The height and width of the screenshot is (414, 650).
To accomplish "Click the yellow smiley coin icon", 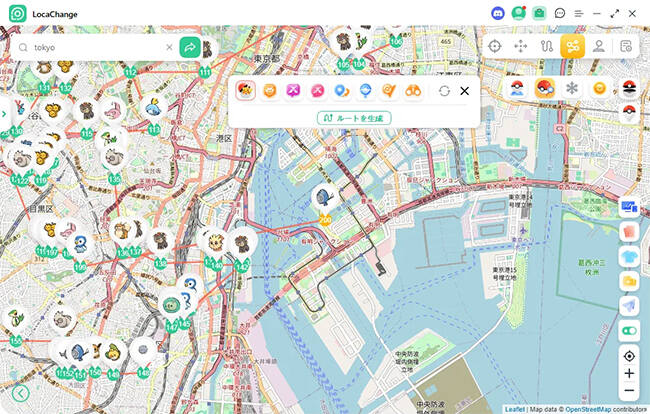I will click(x=599, y=88).
